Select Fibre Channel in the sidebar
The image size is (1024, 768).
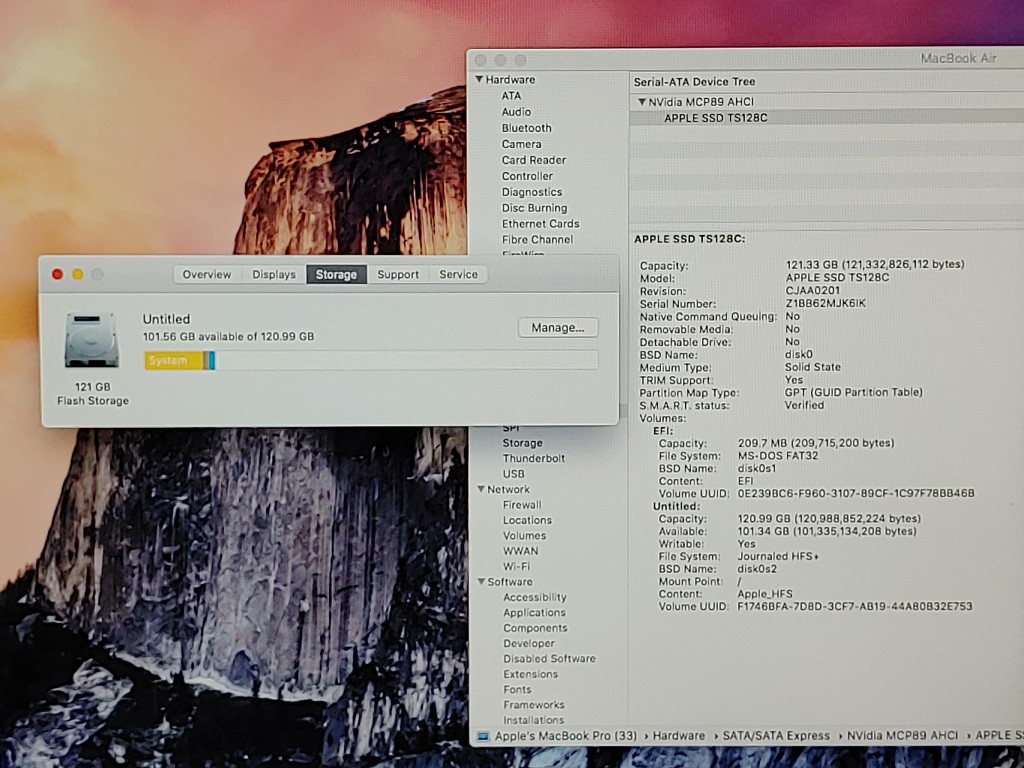[x=537, y=240]
